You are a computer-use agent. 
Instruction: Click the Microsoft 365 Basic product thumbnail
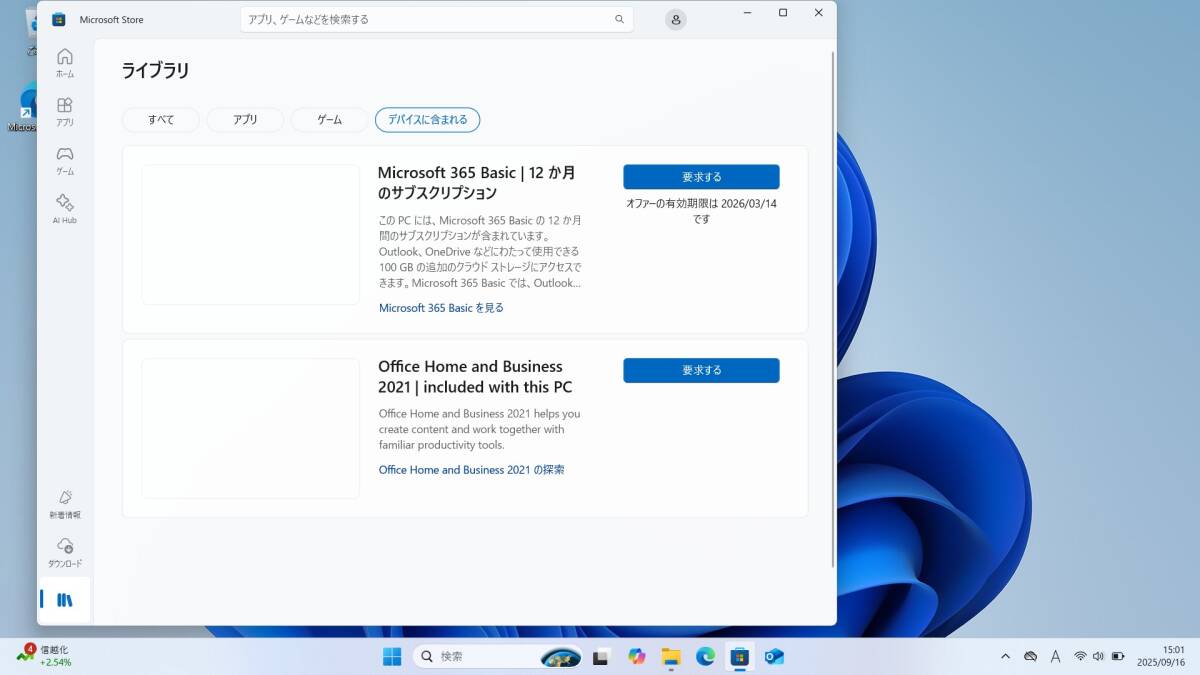click(x=250, y=235)
